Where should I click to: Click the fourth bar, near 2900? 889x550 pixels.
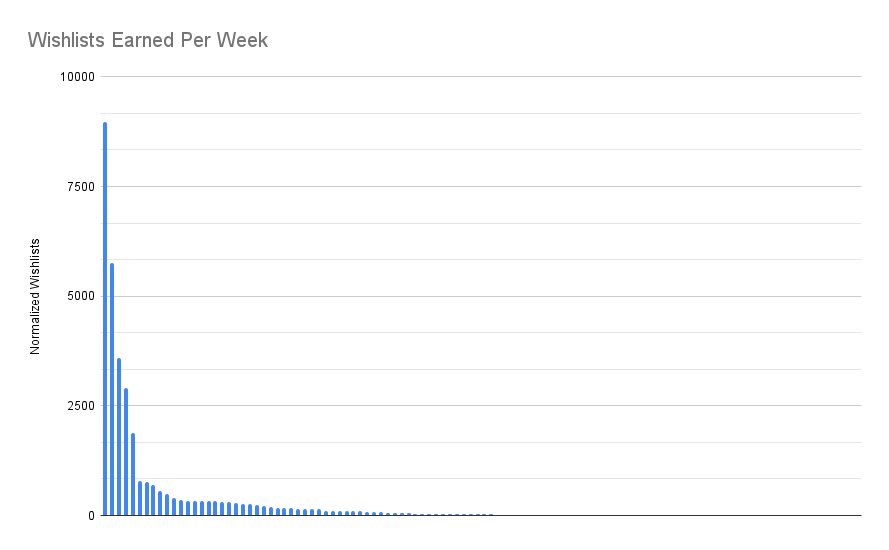pos(126,452)
